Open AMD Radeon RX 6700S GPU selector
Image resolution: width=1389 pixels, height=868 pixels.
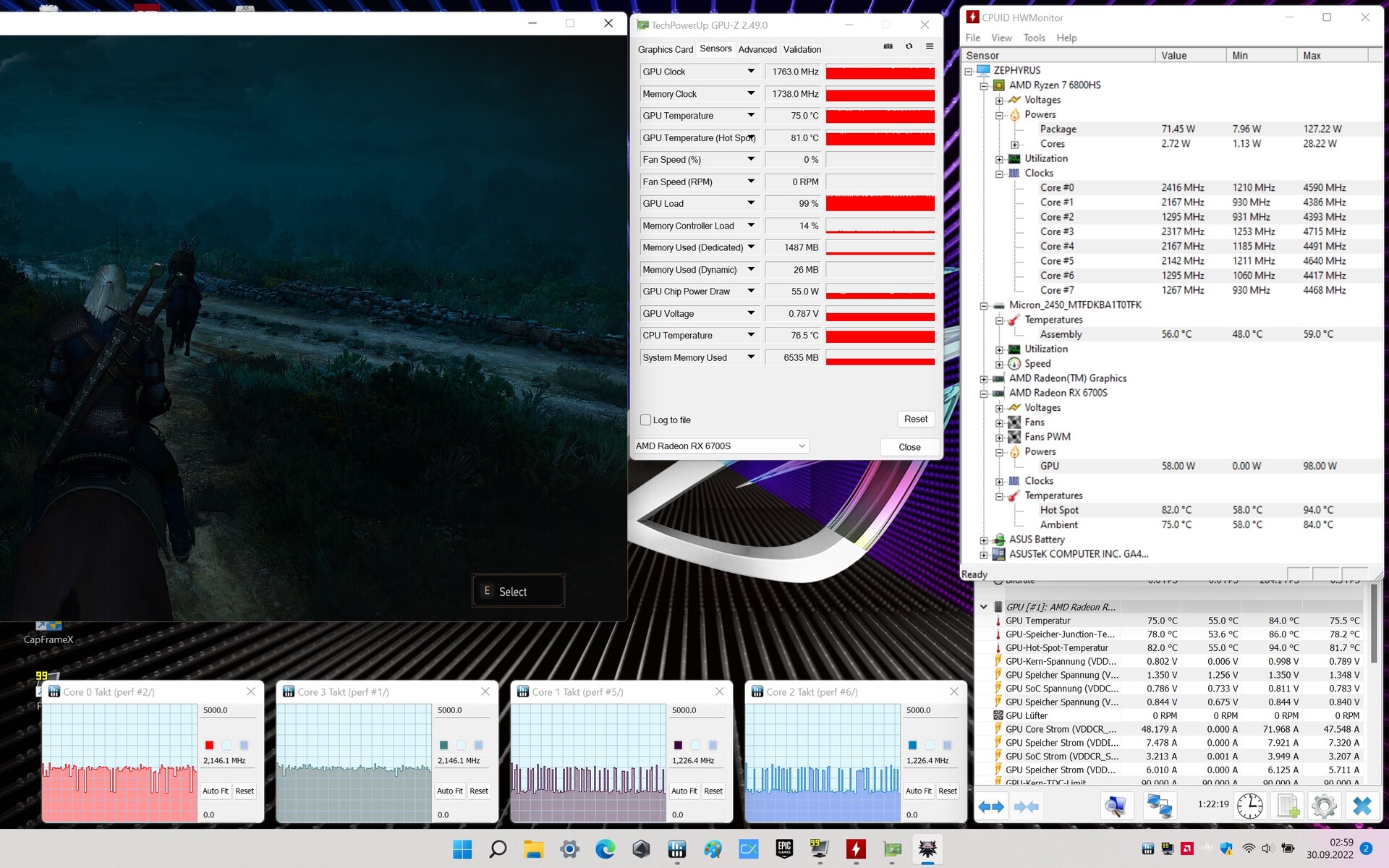[x=721, y=446]
